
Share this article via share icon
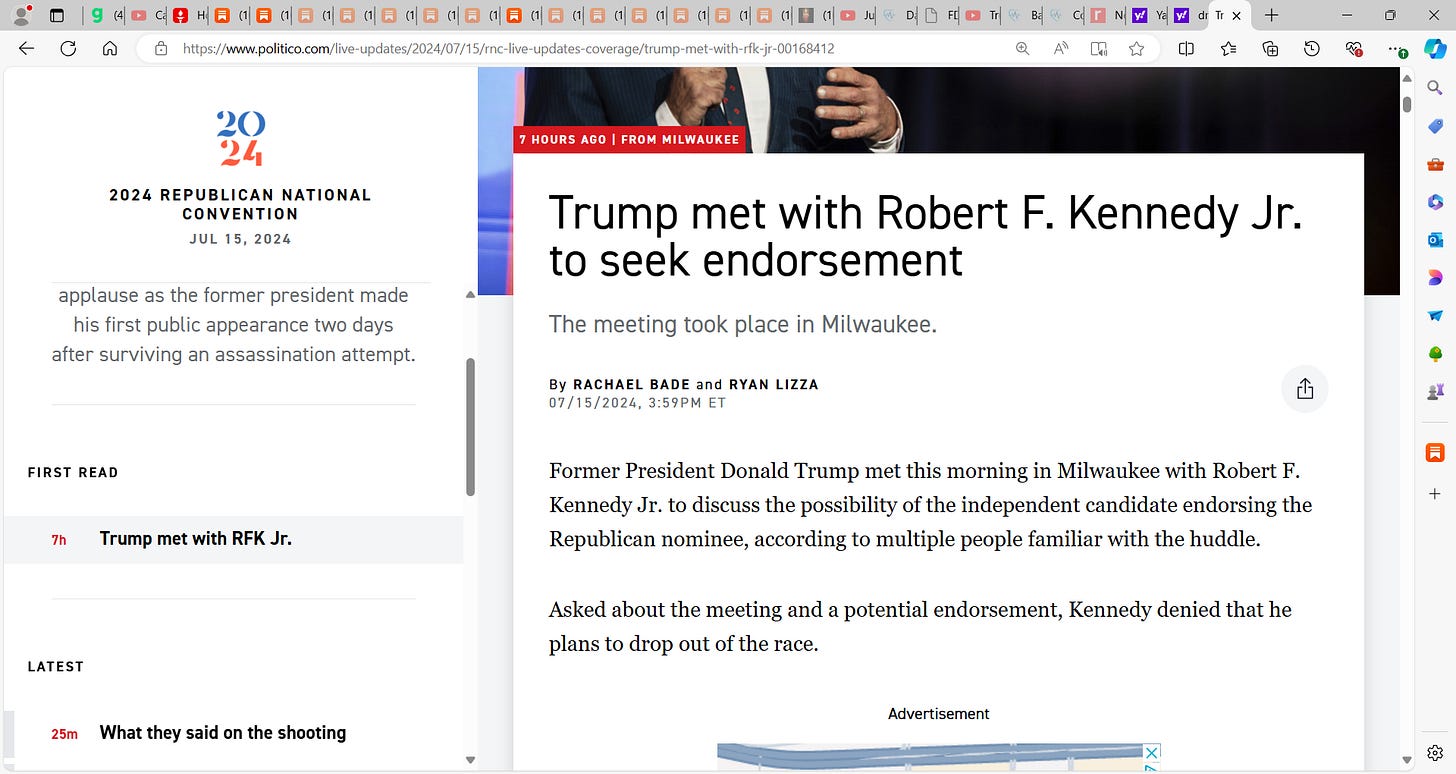(x=1305, y=389)
